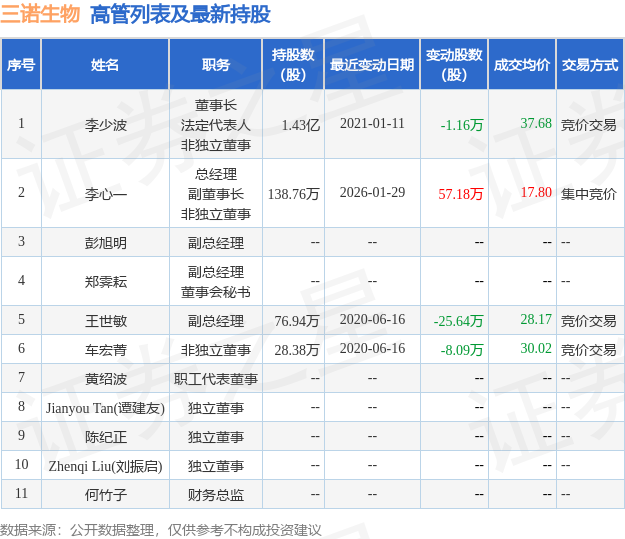The height and width of the screenshot is (539, 625).
Task: Click Zhenqi Liu's 独立董事 position
Action: (x=216, y=466)
